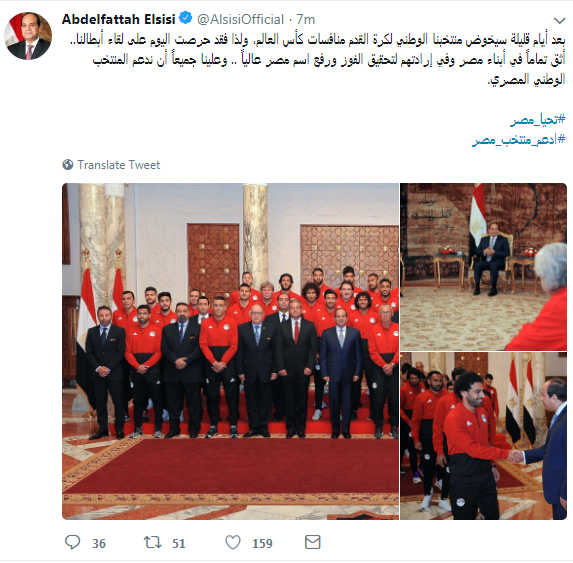Click the Translate Tweet link
The image size is (573, 563).
[119, 165]
